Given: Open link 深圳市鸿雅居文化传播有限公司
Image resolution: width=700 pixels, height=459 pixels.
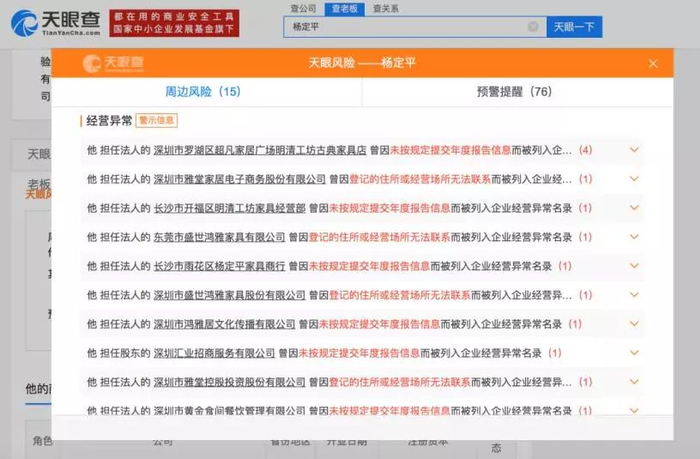Looking at the screenshot, I should (225, 324).
